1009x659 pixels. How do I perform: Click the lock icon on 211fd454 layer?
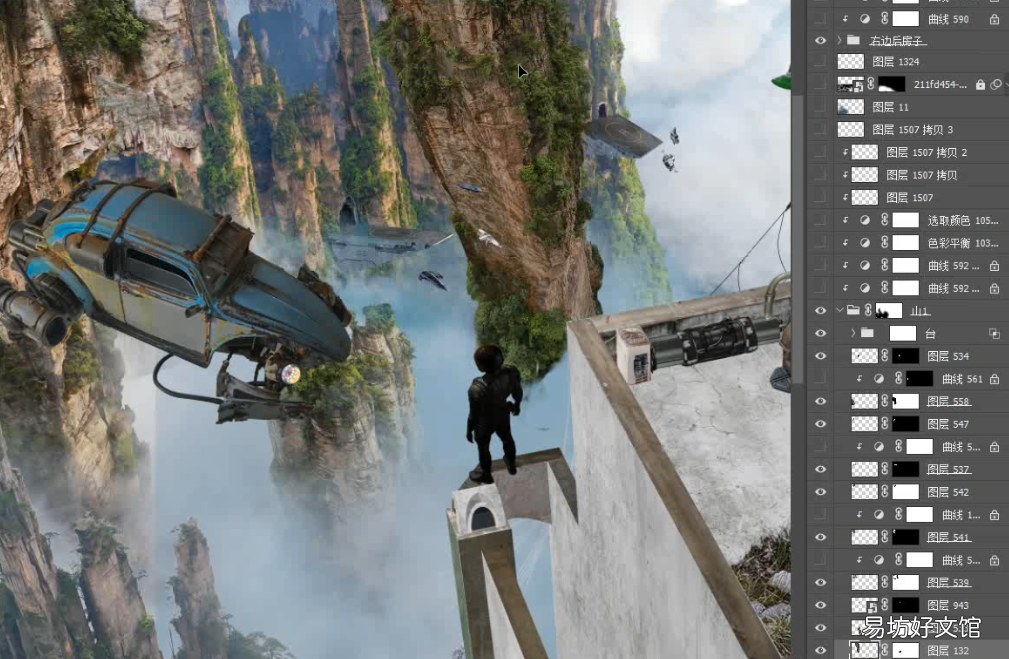pyautogui.click(x=980, y=84)
